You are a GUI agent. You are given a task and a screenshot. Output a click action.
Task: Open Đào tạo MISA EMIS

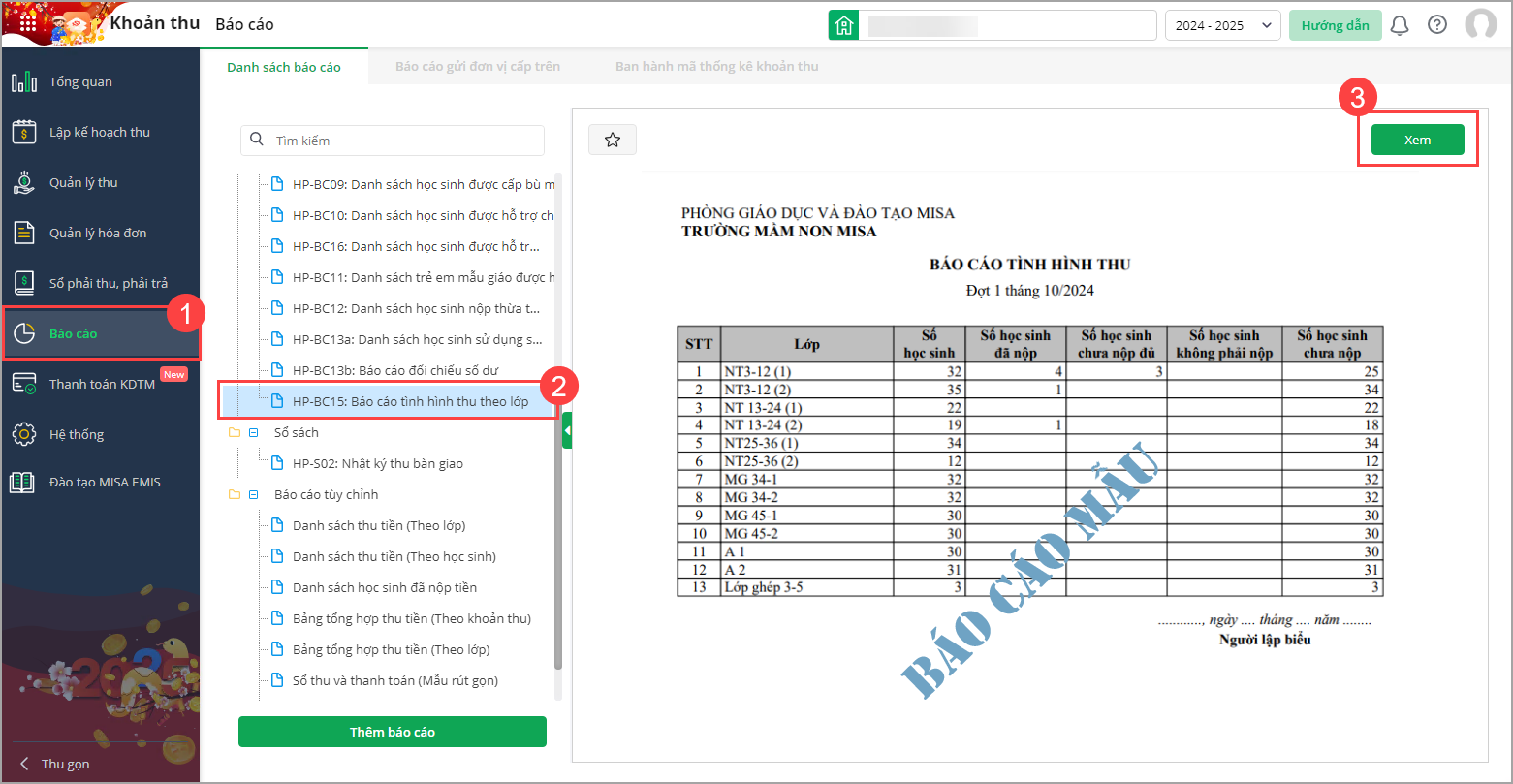coord(100,482)
